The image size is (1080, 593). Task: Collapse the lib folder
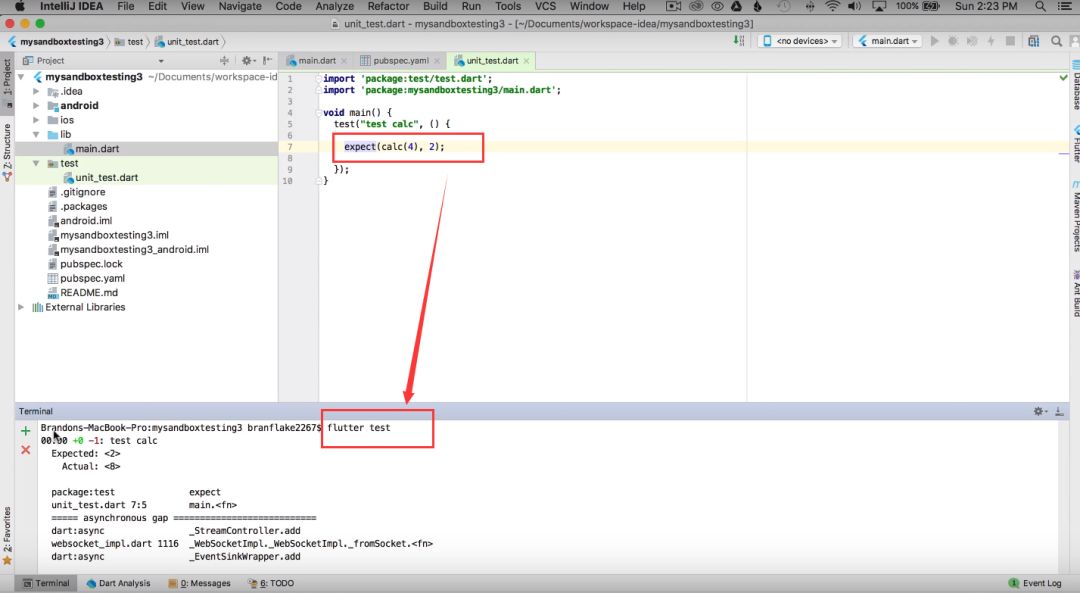pos(36,135)
